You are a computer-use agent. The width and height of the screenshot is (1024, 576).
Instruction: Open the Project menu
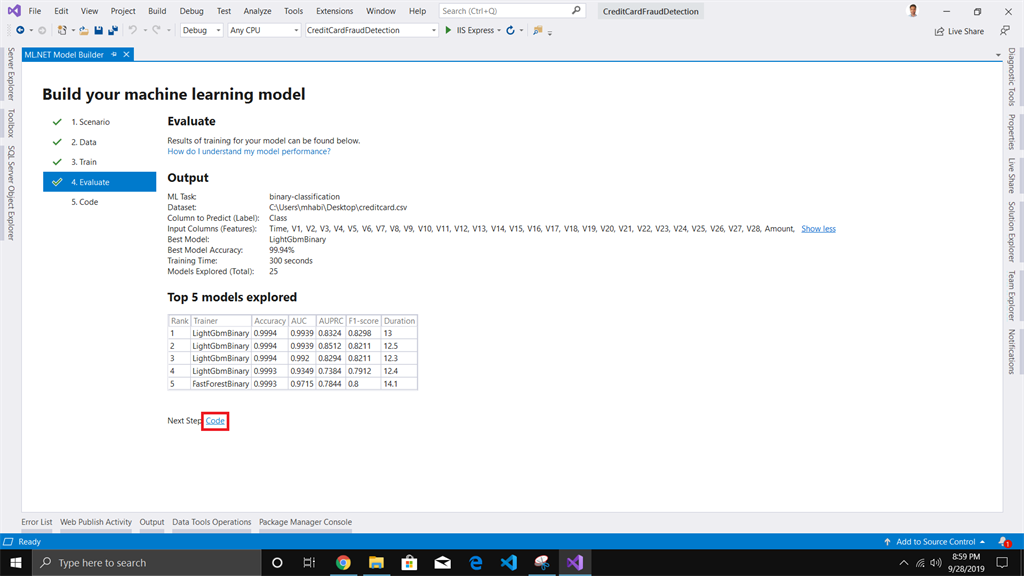[123, 11]
